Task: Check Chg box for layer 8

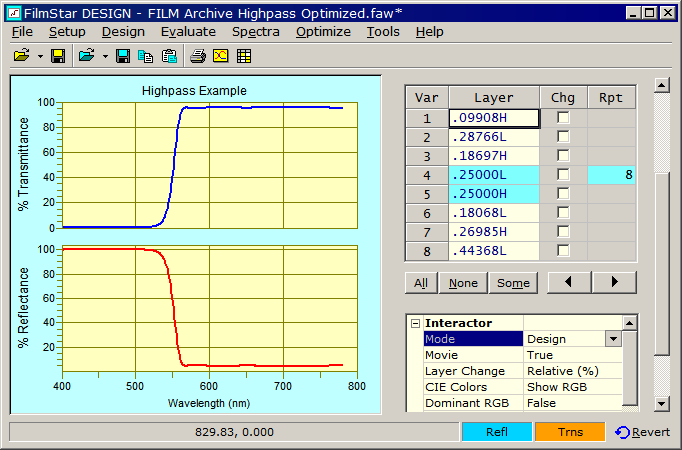Action: (563, 250)
